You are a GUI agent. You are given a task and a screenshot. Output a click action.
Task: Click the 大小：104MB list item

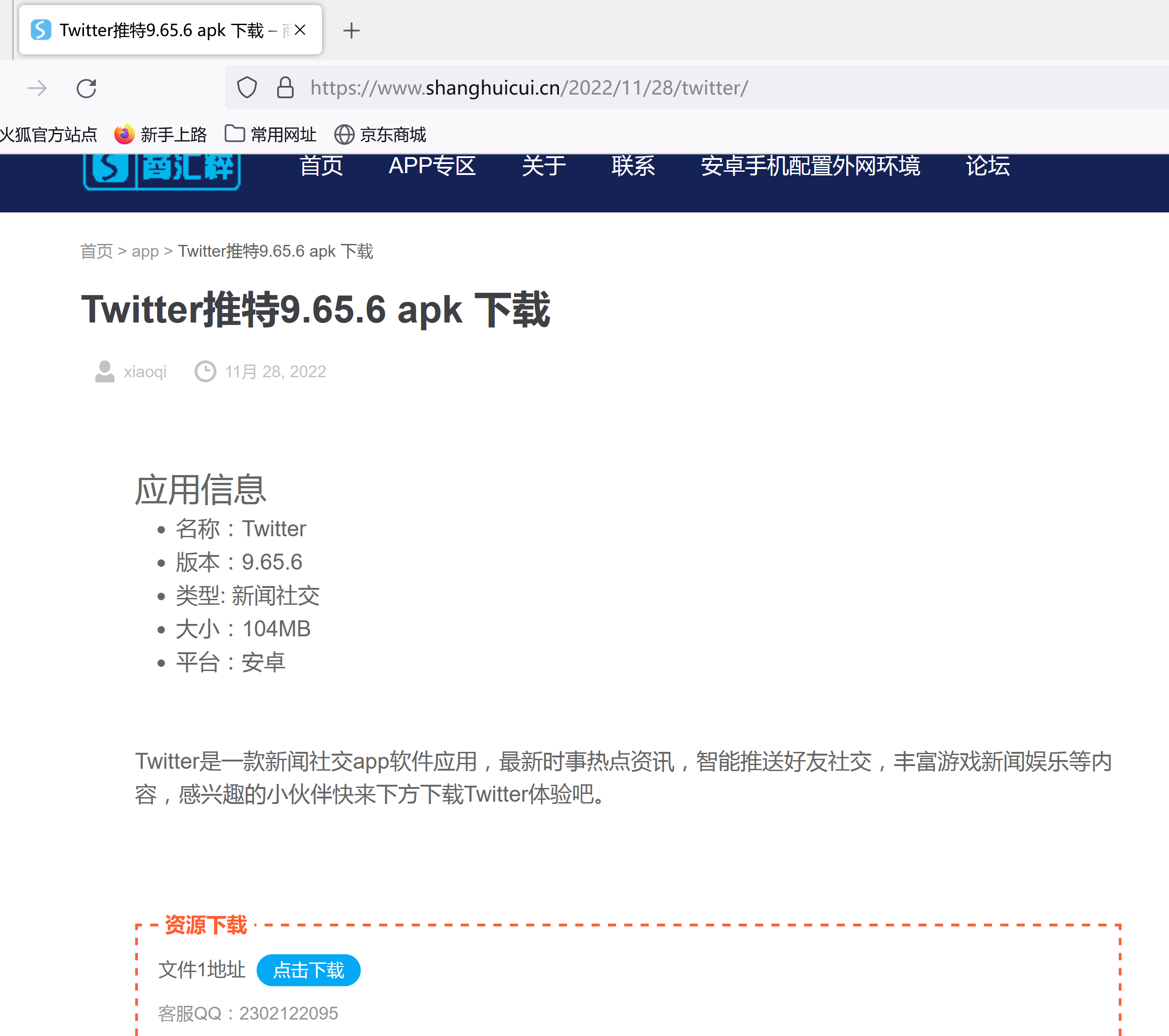pyautogui.click(x=243, y=629)
